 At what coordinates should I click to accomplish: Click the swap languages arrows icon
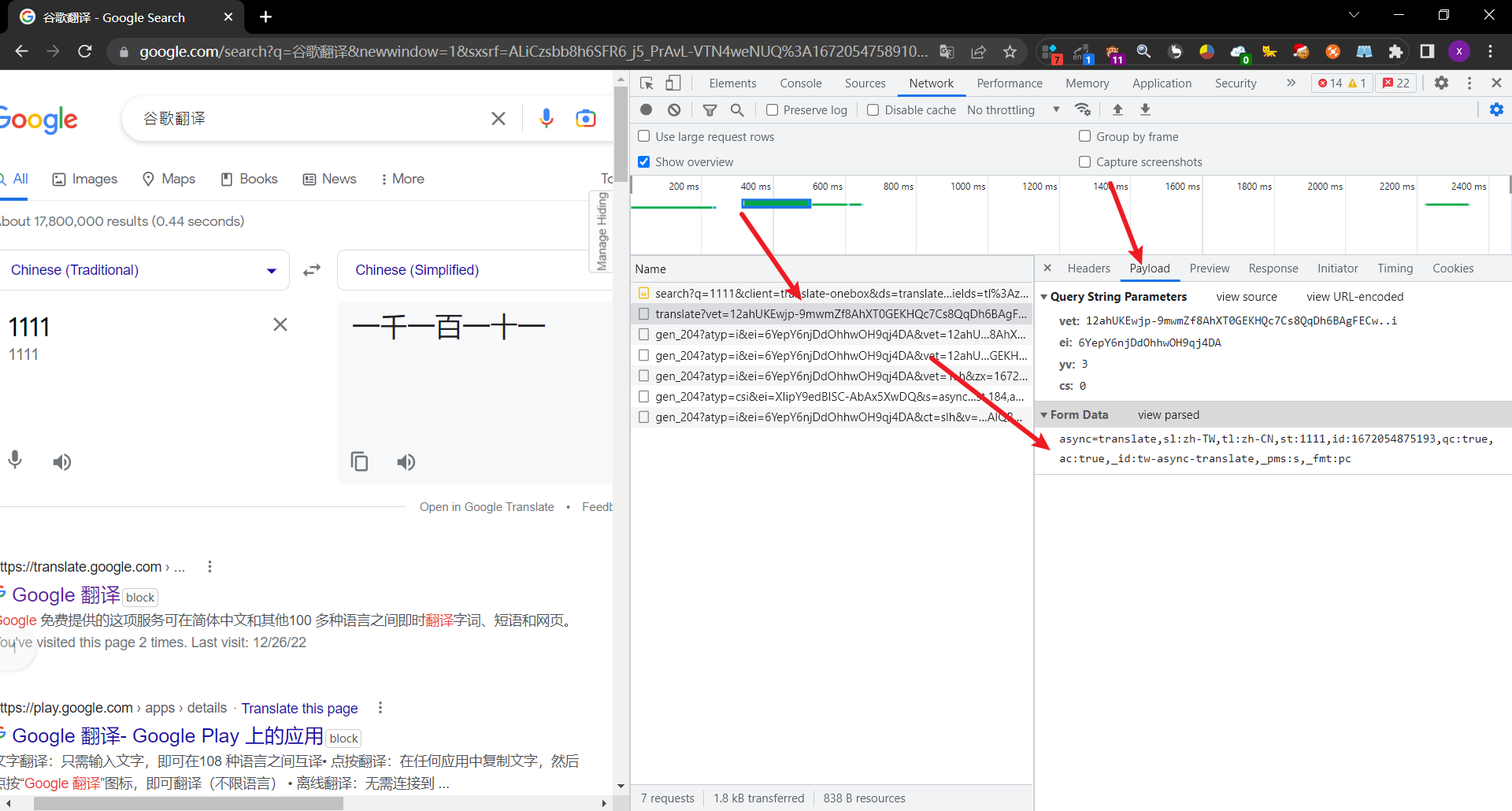[x=313, y=270]
